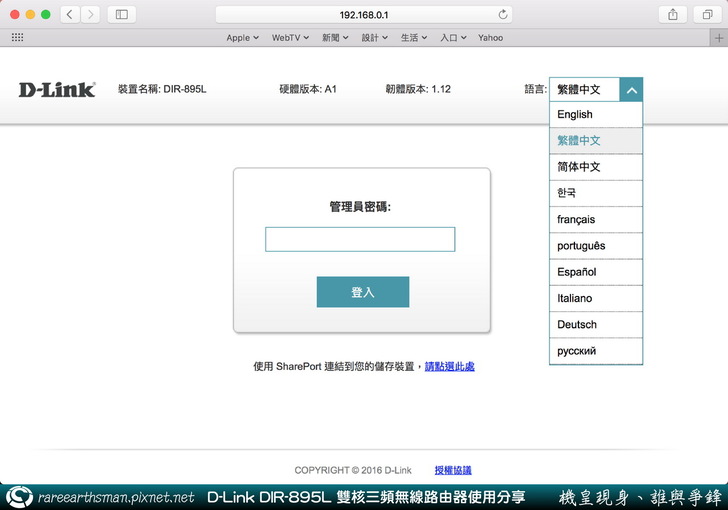
Task: Click the 登入 login button
Action: coord(363,292)
